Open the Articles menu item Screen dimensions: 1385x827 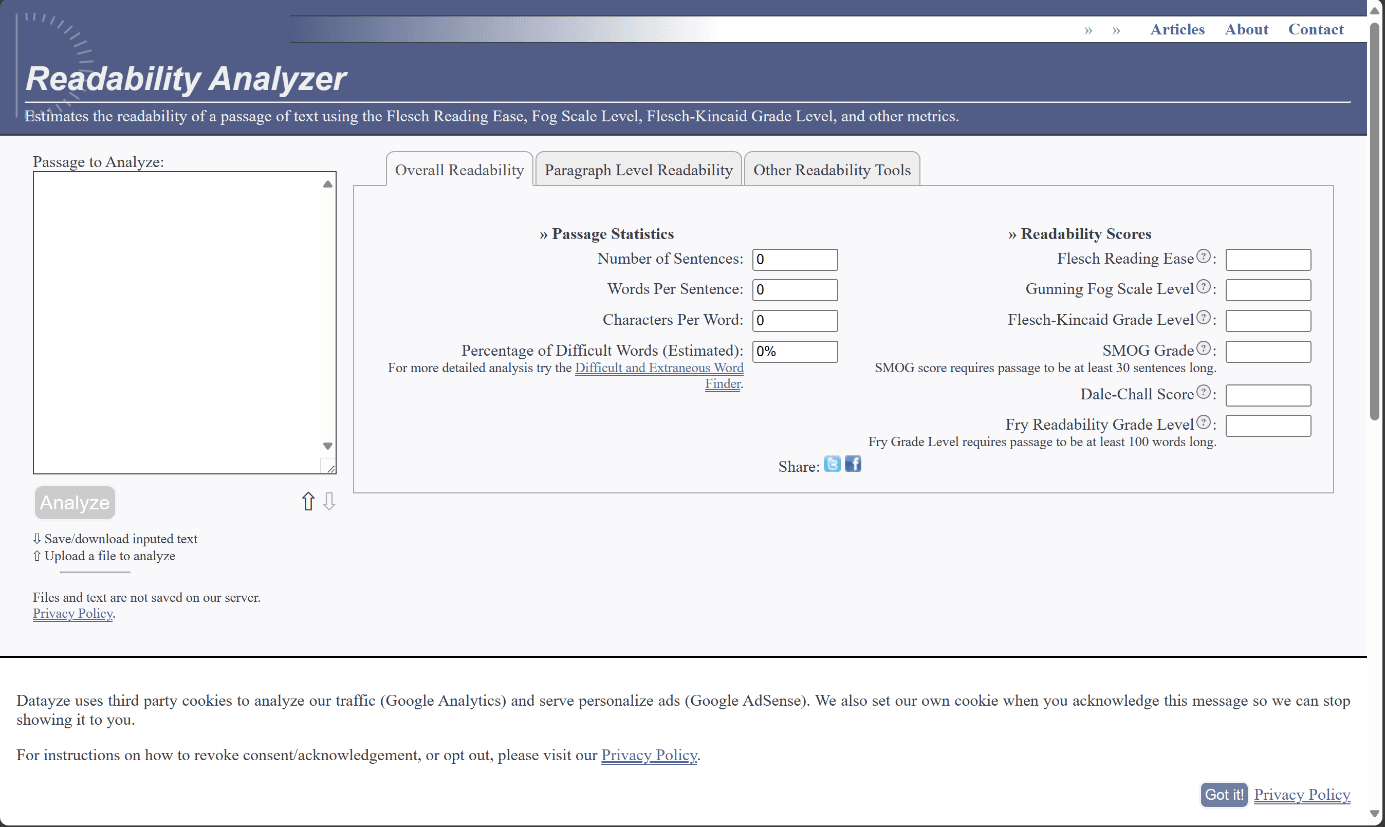(x=1177, y=30)
